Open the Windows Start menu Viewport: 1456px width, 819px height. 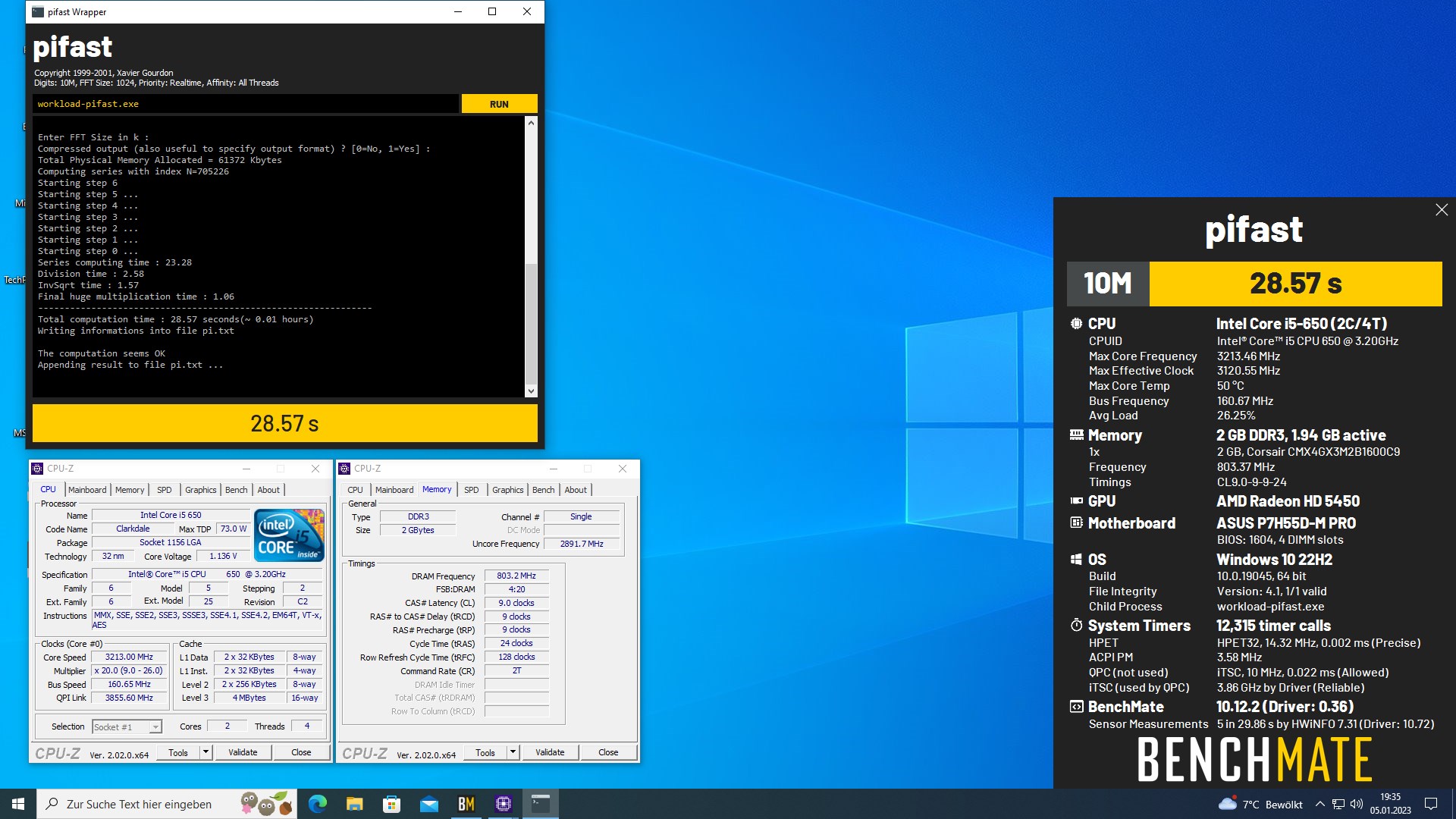click(x=18, y=804)
